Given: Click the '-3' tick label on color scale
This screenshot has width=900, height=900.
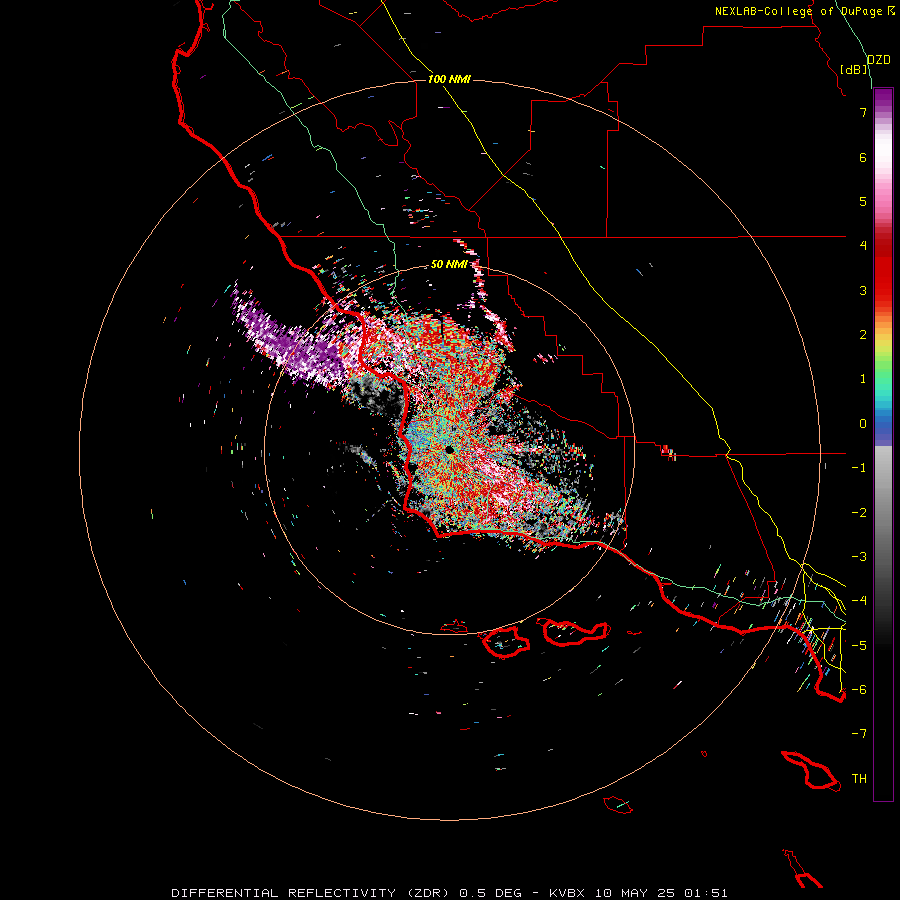Looking at the screenshot, I should click(859, 557).
